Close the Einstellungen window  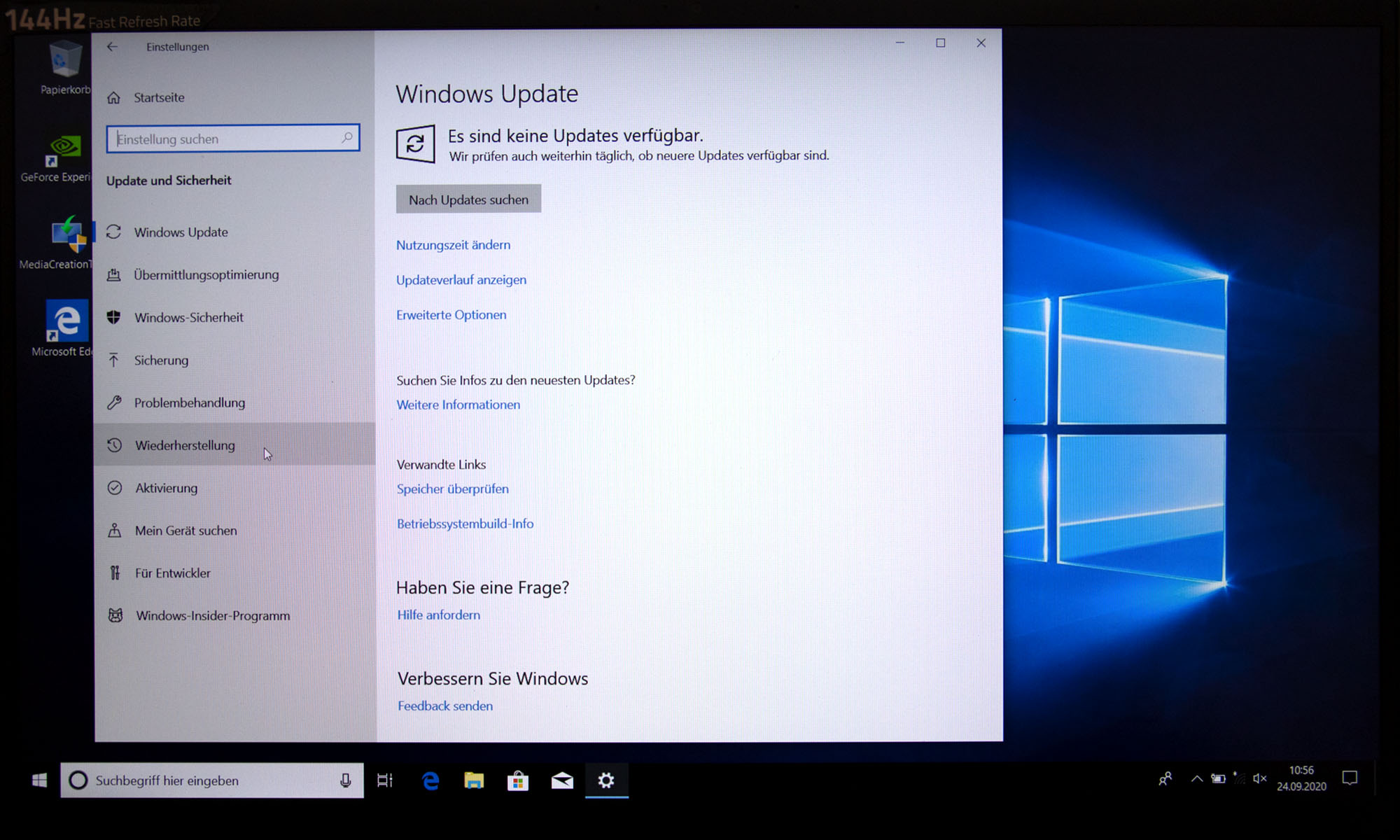[x=981, y=43]
